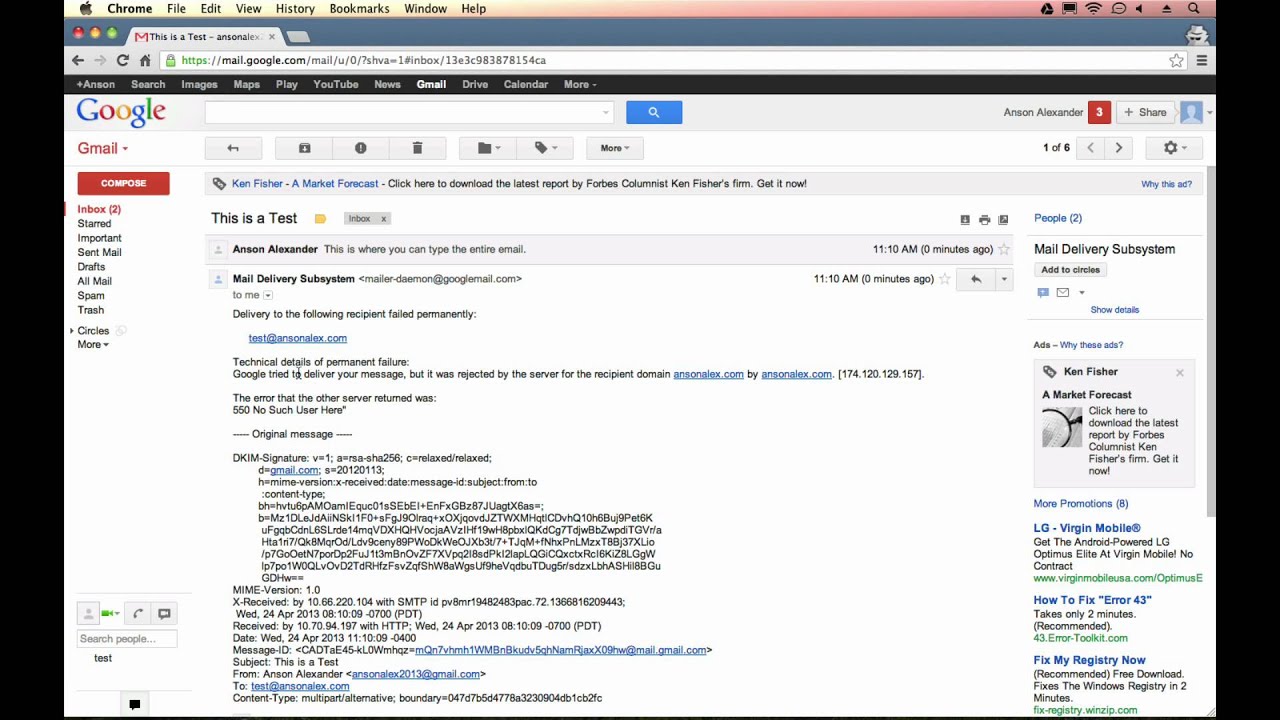Expand the More labels list in sidebar
Screen dimensions: 1280x720
93,345
